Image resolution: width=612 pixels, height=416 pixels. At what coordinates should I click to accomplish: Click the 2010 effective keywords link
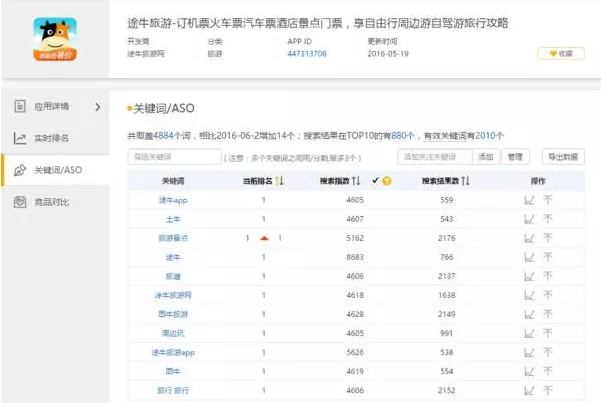point(485,136)
